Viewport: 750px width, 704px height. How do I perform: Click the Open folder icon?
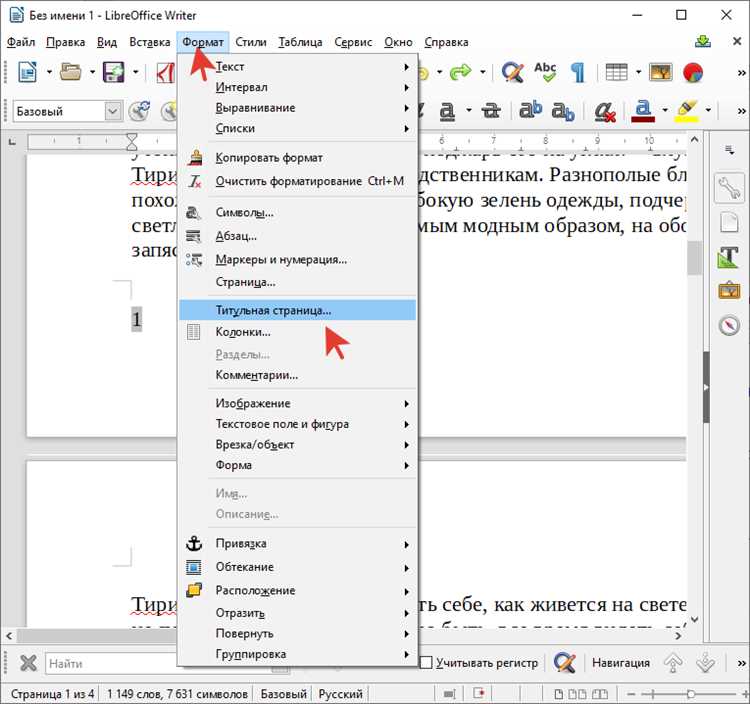(x=70, y=73)
